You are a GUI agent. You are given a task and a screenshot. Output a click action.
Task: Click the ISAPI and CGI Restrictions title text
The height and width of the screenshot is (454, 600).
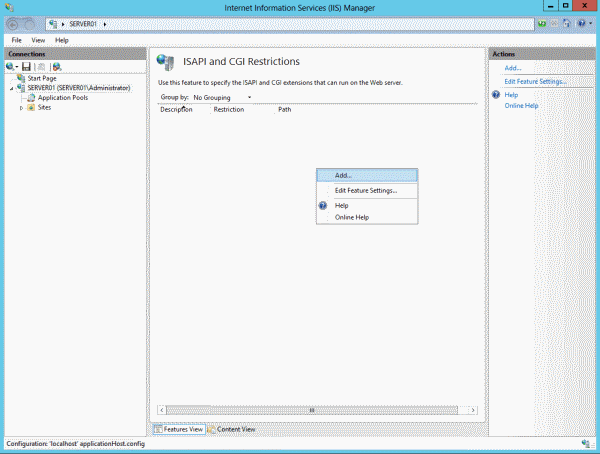[x=241, y=62]
